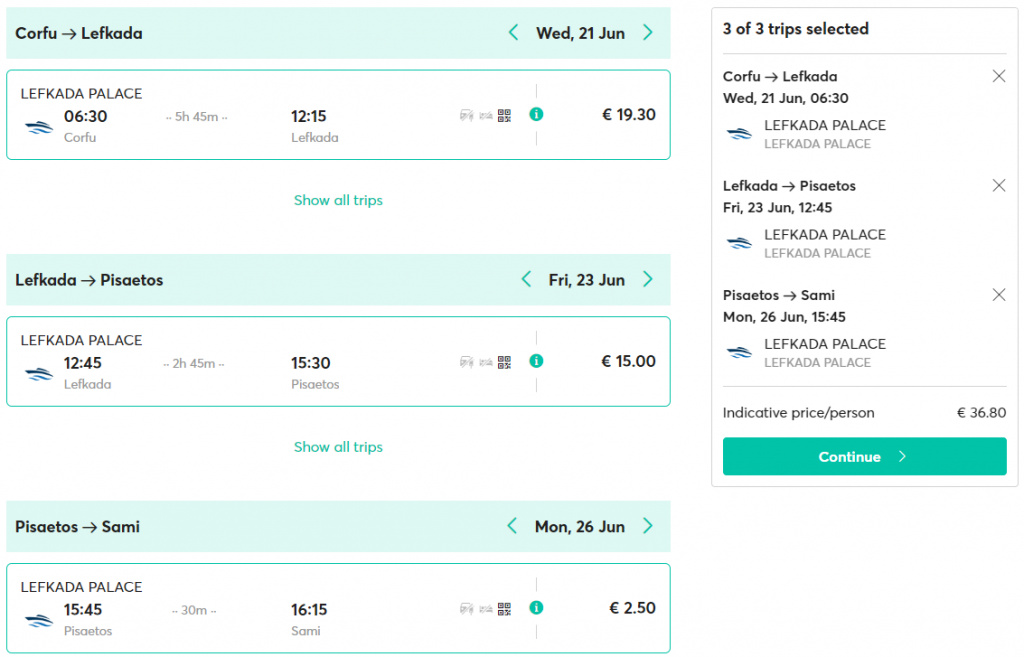Select the 15:45 Pisaetos to Sami trip card
This screenshot has width=1024, height=657.
338,609
